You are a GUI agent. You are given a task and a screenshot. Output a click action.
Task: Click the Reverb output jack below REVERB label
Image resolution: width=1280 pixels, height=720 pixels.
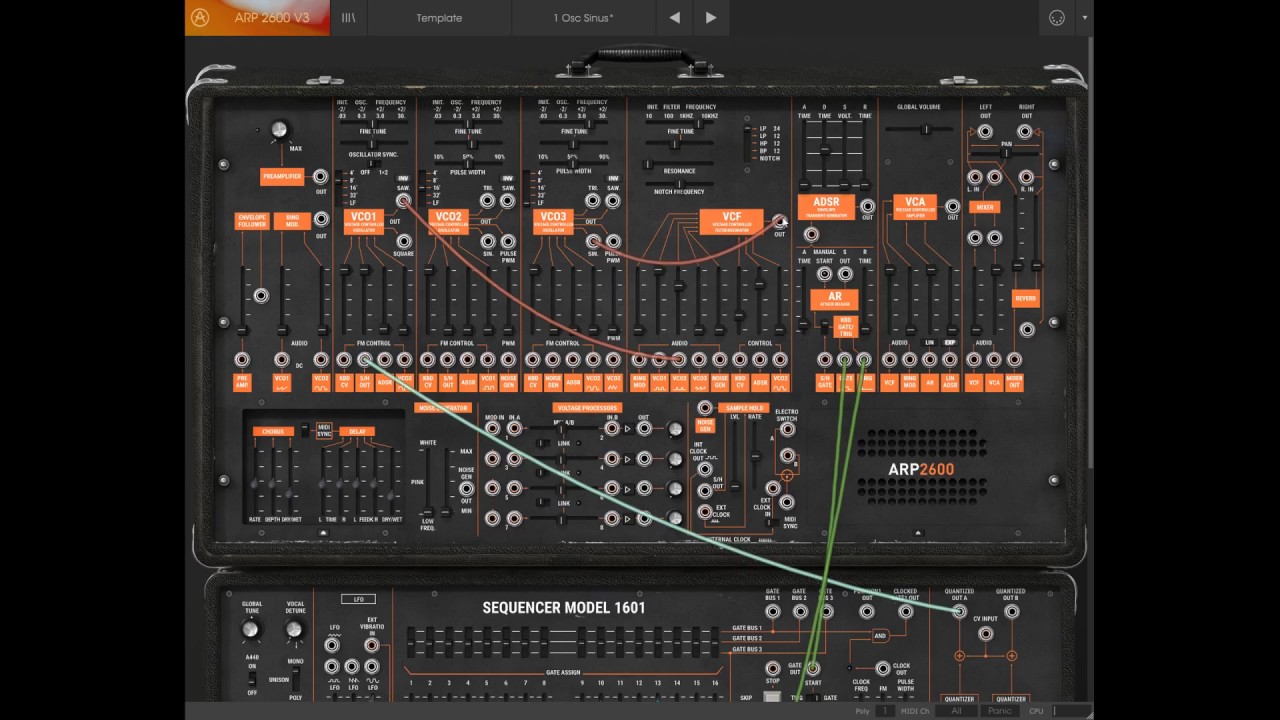(1026, 329)
